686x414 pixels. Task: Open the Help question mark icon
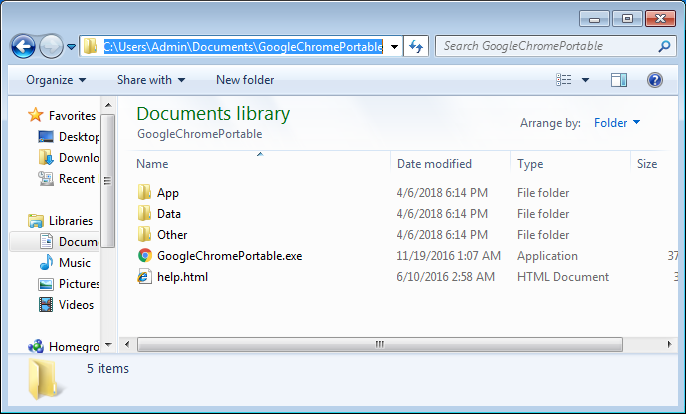655,80
